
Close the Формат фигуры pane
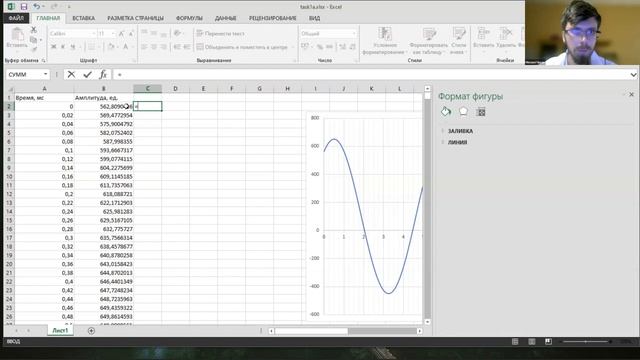coord(631,95)
